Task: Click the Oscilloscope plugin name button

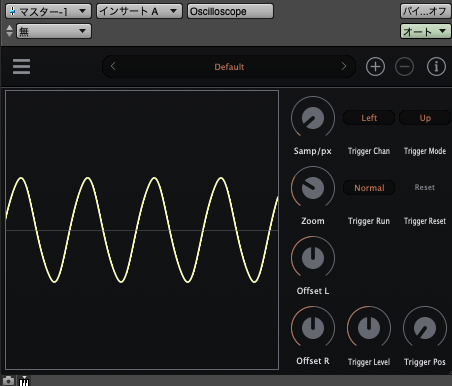Action: pyautogui.click(x=230, y=11)
